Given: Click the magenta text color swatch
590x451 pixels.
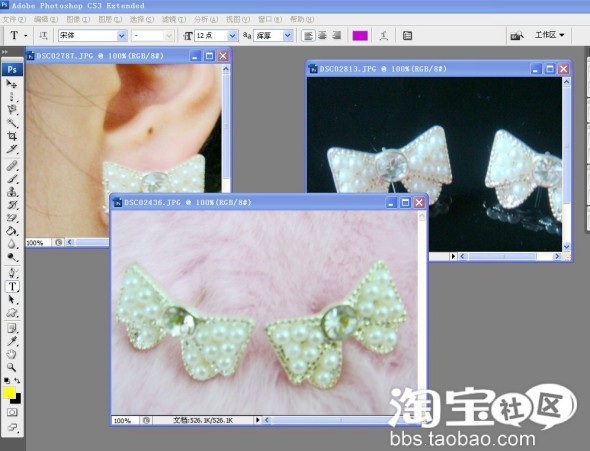Looking at the screenshot, I should [360, 36].
